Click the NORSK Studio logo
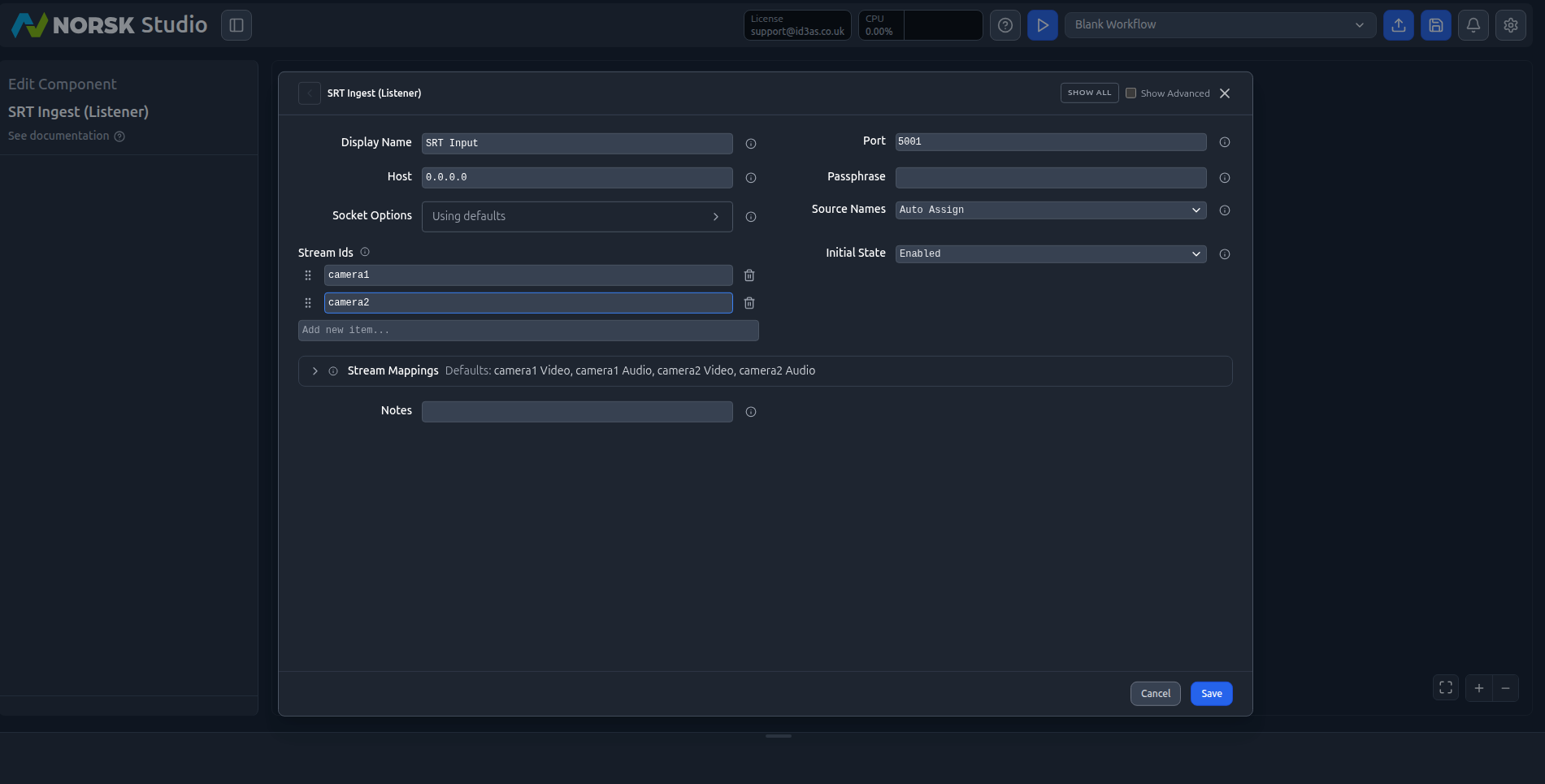This screenshot has width=1545, height=784. [110, 24]
